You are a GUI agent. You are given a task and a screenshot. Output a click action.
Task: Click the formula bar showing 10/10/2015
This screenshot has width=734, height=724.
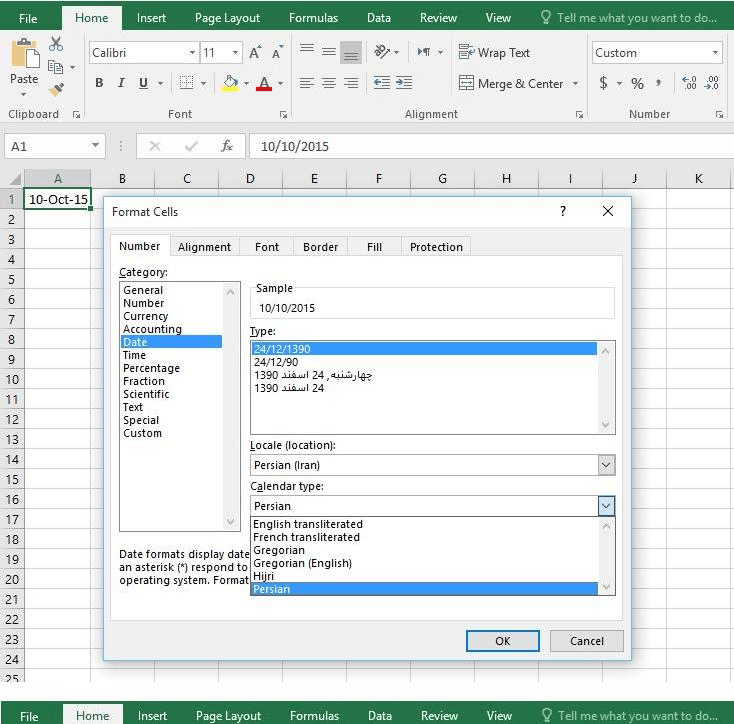(491, 146)
